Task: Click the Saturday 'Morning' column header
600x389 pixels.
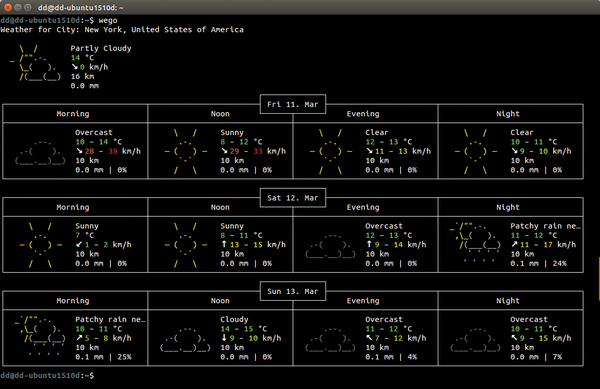Action: [x=73, y=207]
